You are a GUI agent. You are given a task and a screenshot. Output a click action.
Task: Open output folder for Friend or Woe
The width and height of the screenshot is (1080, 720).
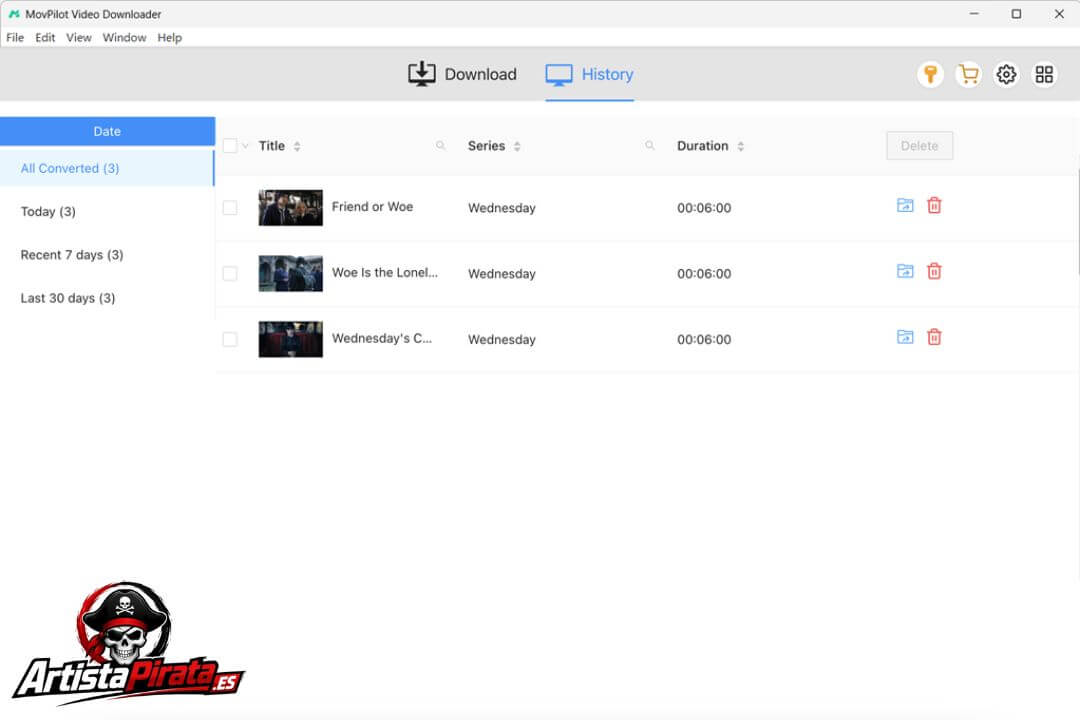click(x=905, y=205)
